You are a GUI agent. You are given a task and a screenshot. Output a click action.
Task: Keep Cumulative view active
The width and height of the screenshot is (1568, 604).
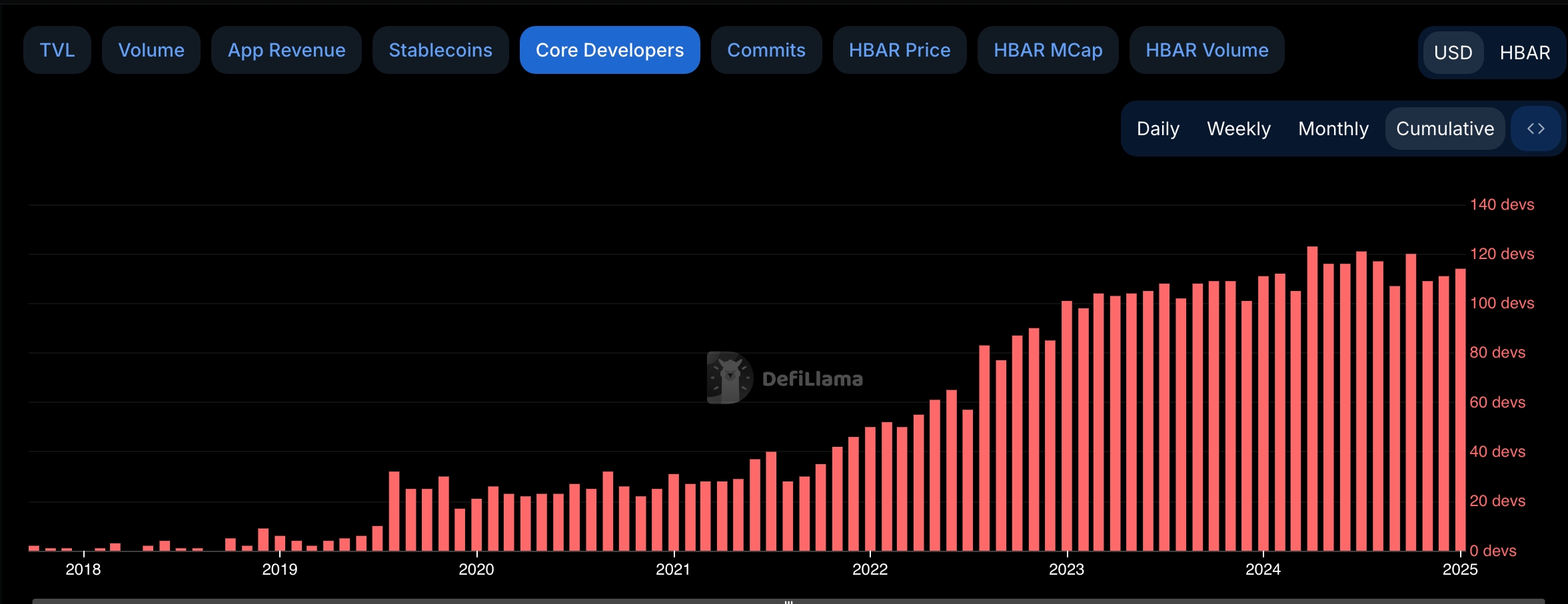pyautogui.click(x=1444, y=128)
